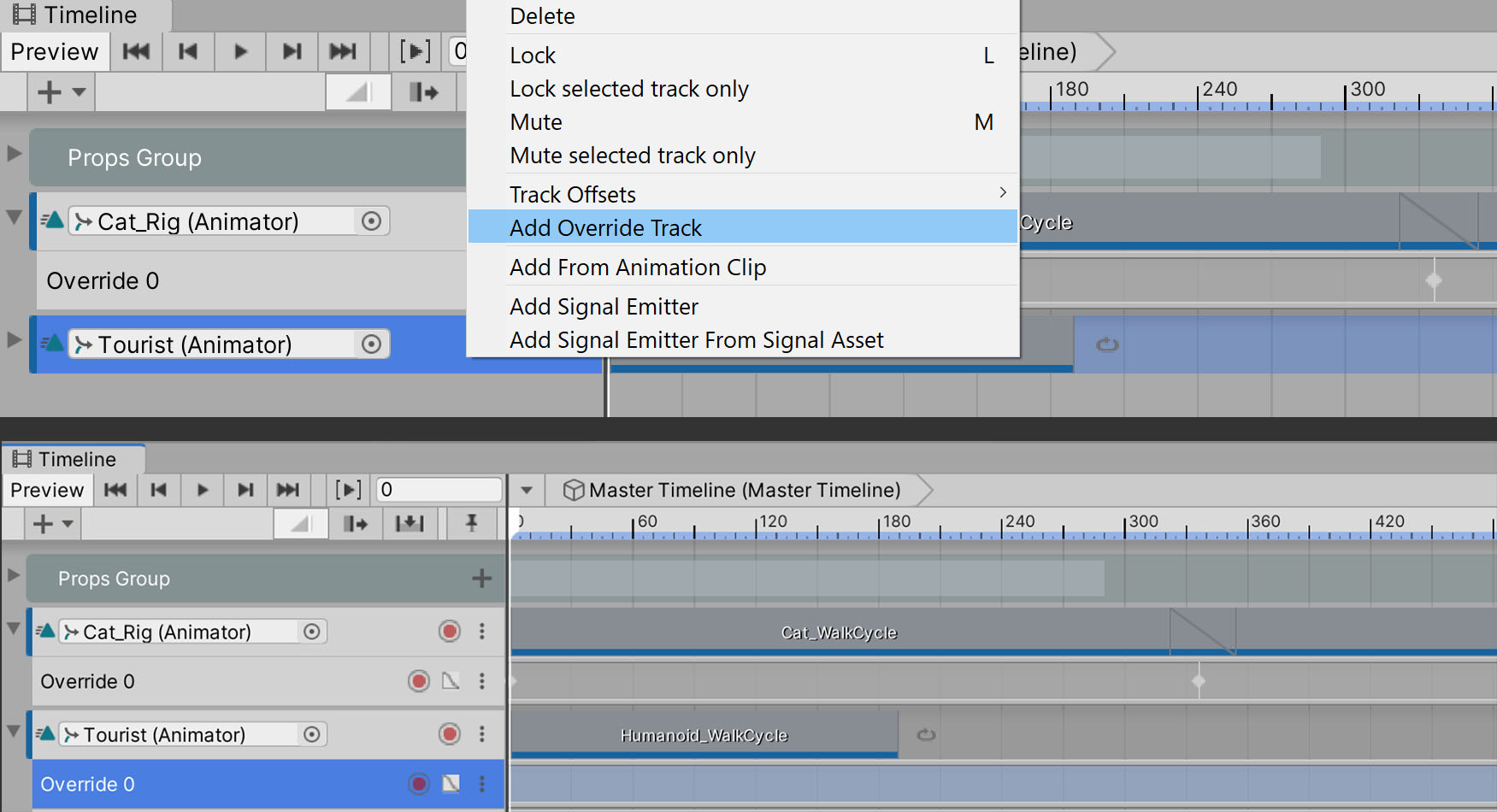This screenshot has height=812, width=1497.
Task: Collapse Tourist track in lower Timeline panel
Action: tap(14, 731)
